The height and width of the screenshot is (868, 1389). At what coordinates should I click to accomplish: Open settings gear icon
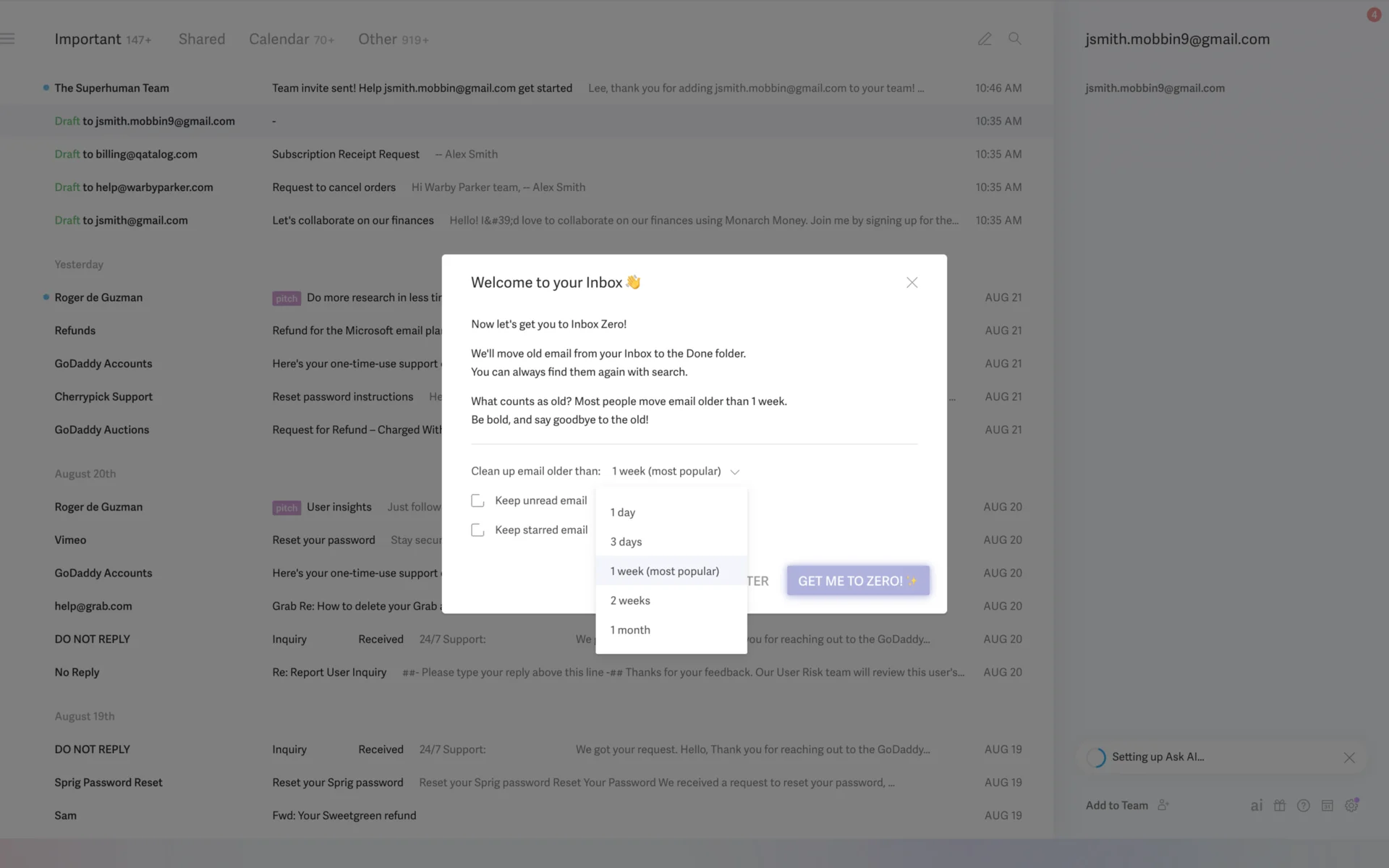(1351, 806)
